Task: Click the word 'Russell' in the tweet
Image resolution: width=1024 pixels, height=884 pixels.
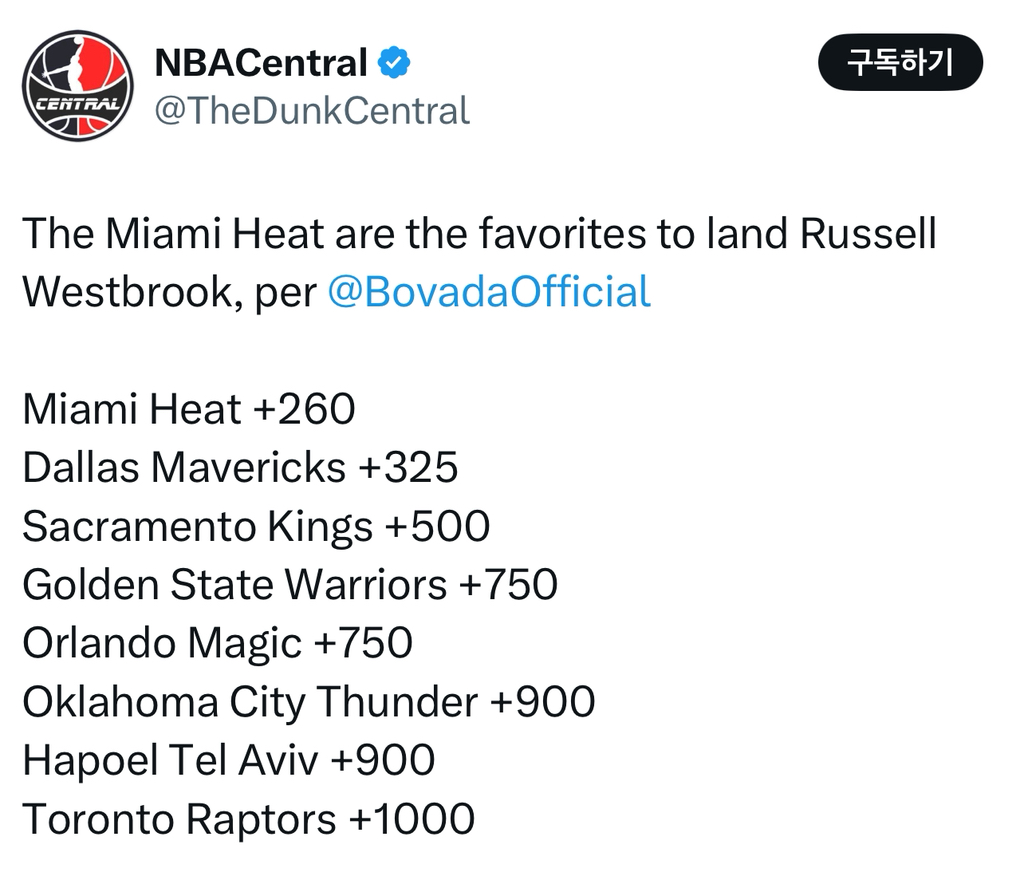Action: (868, 234)
